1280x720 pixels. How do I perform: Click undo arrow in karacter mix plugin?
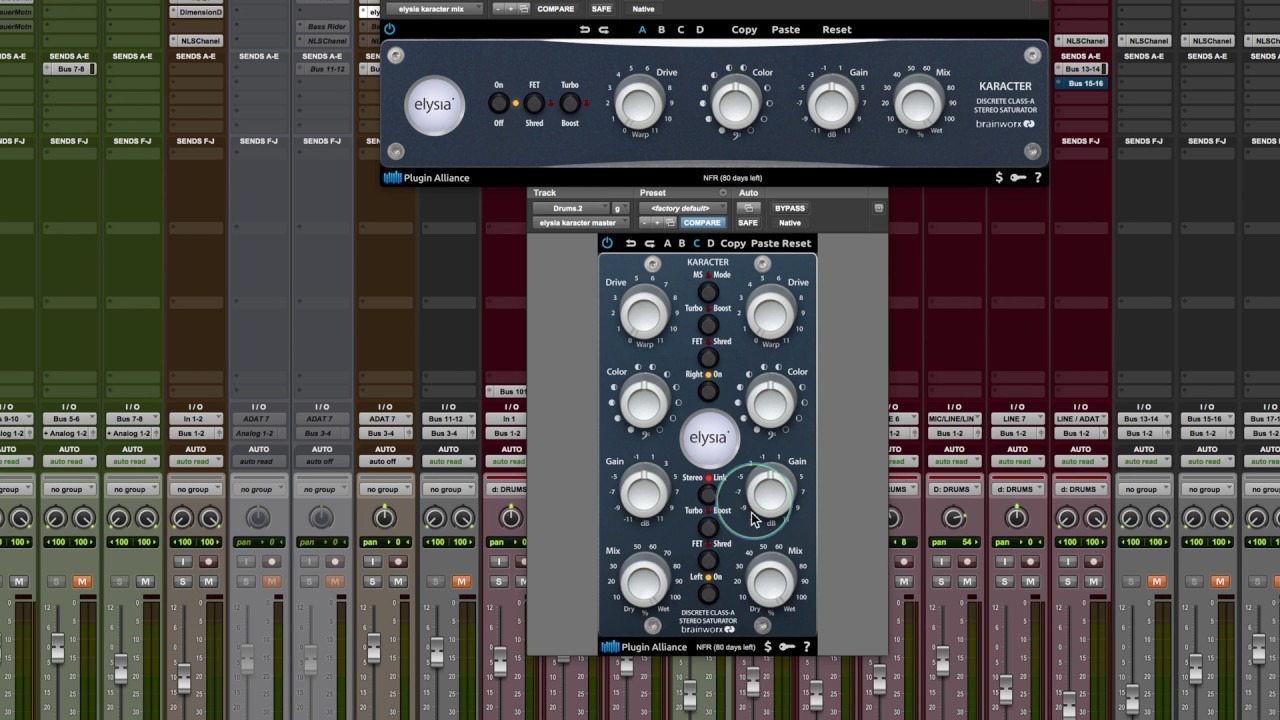coord(585,30)
